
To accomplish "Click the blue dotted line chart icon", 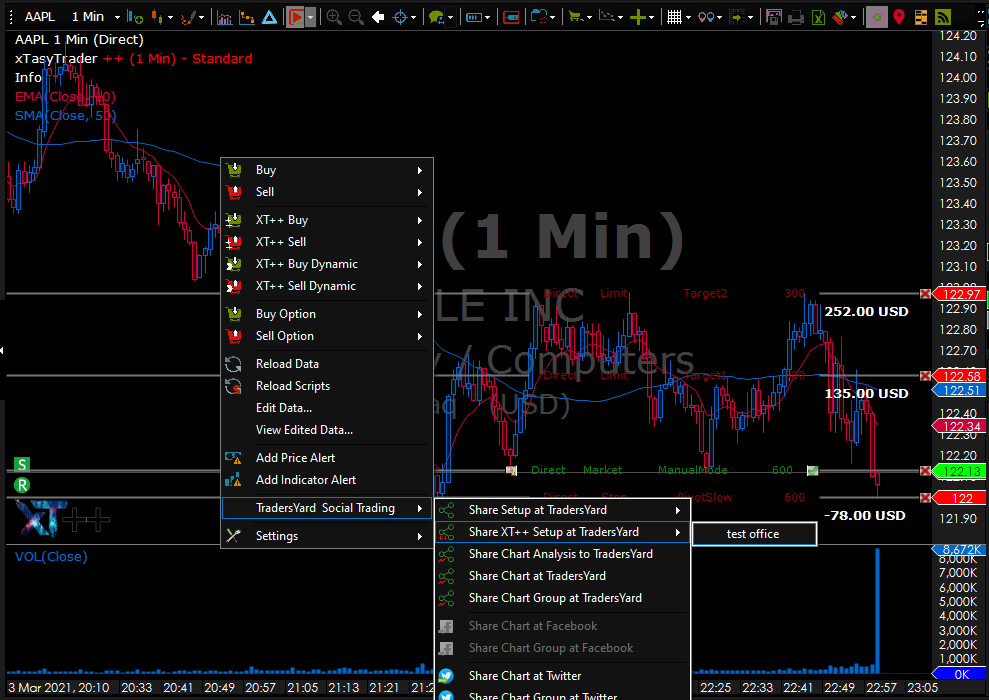I will click(x=606, y=17).
